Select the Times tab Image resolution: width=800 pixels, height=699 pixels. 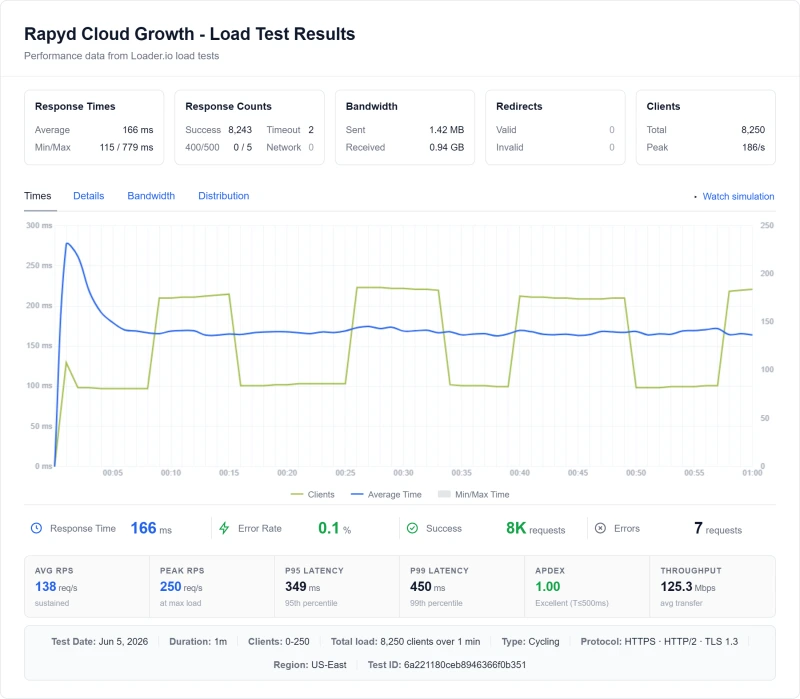(38, 196)
